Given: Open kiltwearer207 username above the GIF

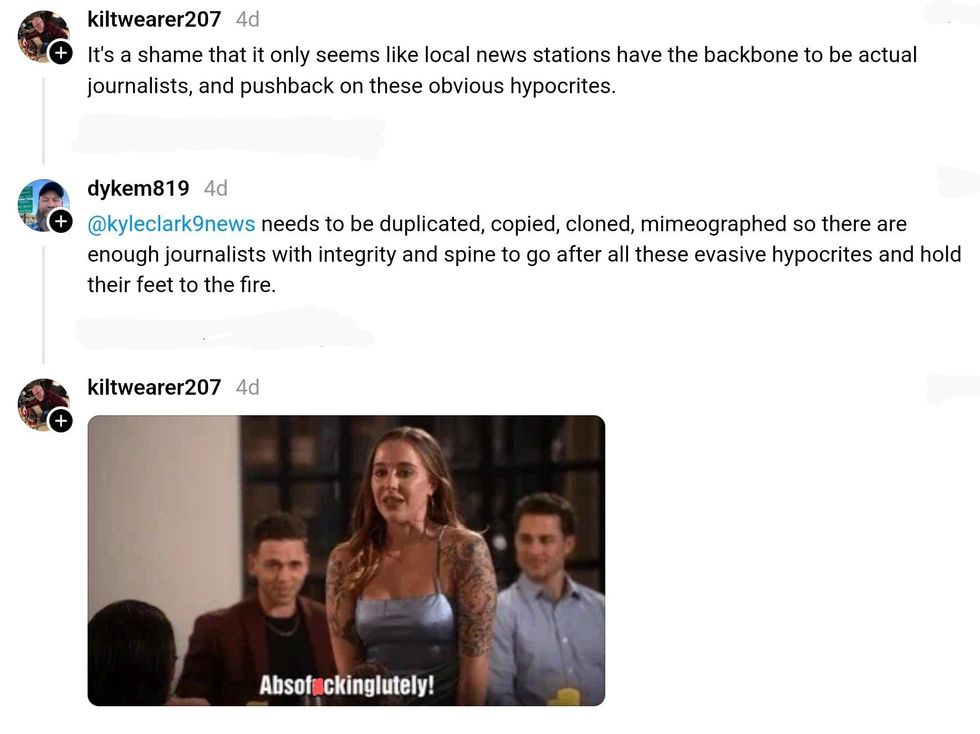Looking at the screenshot, I should coord(154,387).
